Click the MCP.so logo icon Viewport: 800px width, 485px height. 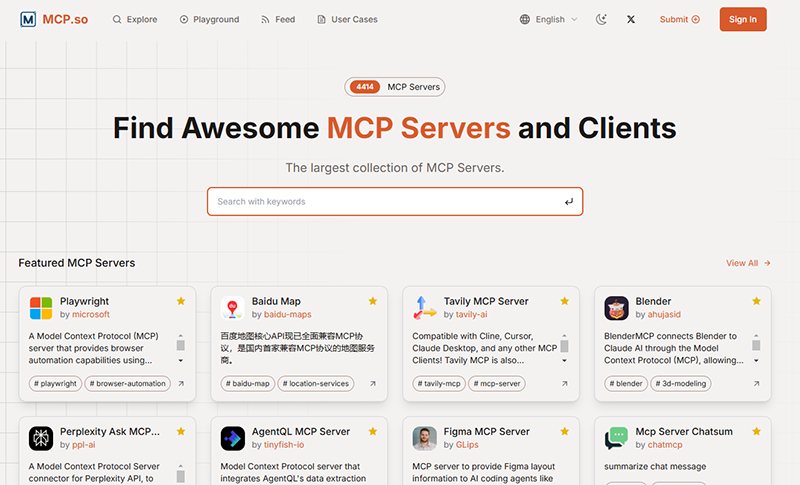(x=28, y=19)
